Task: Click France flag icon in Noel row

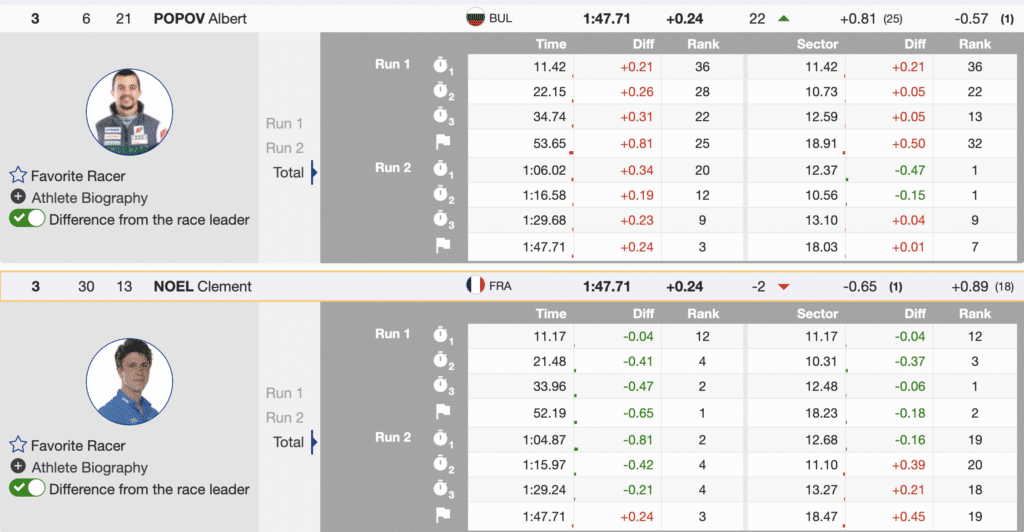Action: tap(475, 286)
